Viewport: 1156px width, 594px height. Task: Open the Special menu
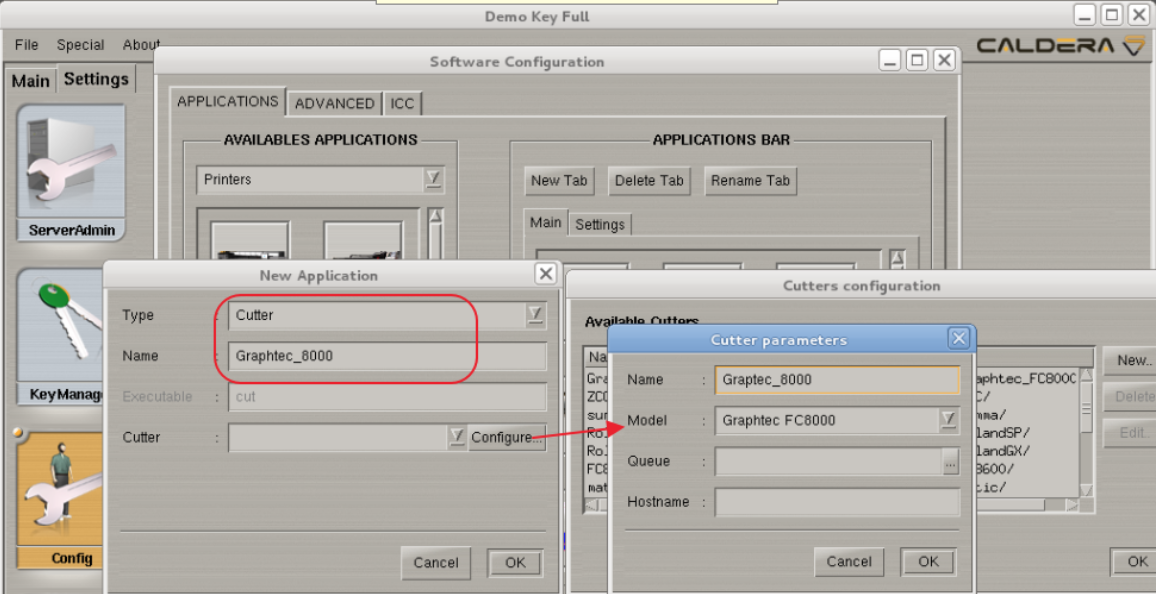[x=80, y=45]
